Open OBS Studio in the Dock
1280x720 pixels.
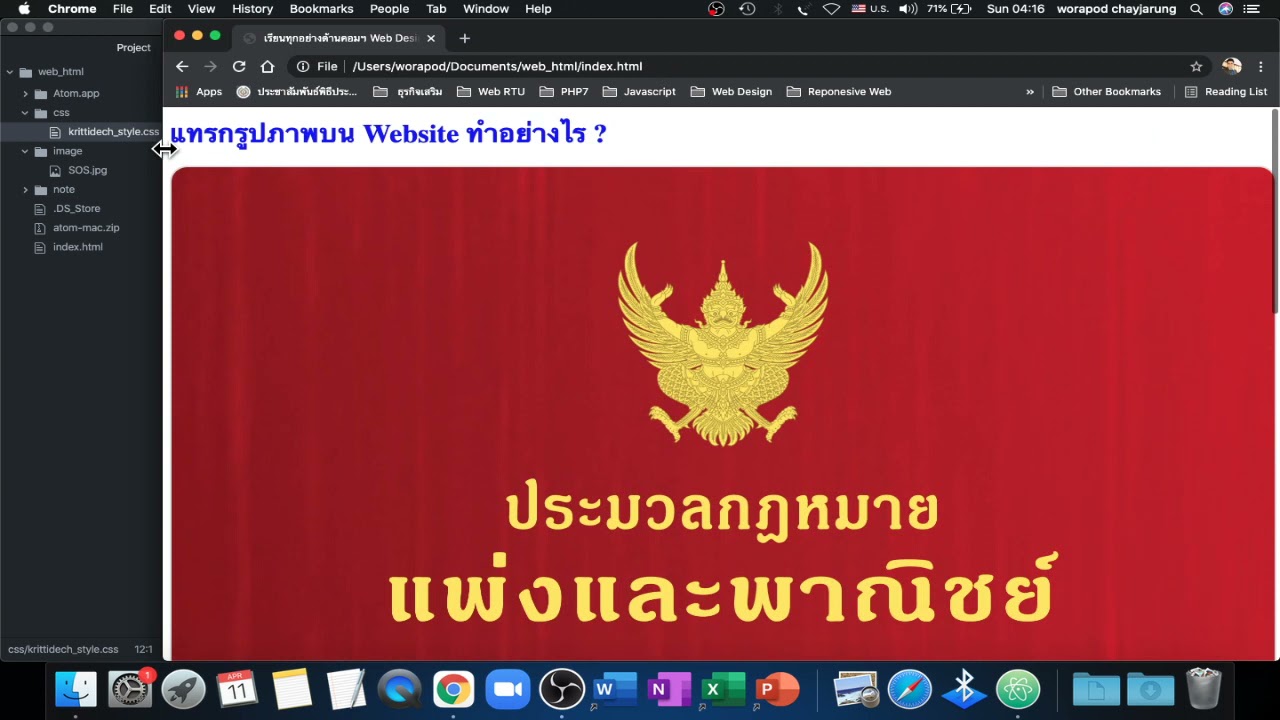click(x=562, y=689)
